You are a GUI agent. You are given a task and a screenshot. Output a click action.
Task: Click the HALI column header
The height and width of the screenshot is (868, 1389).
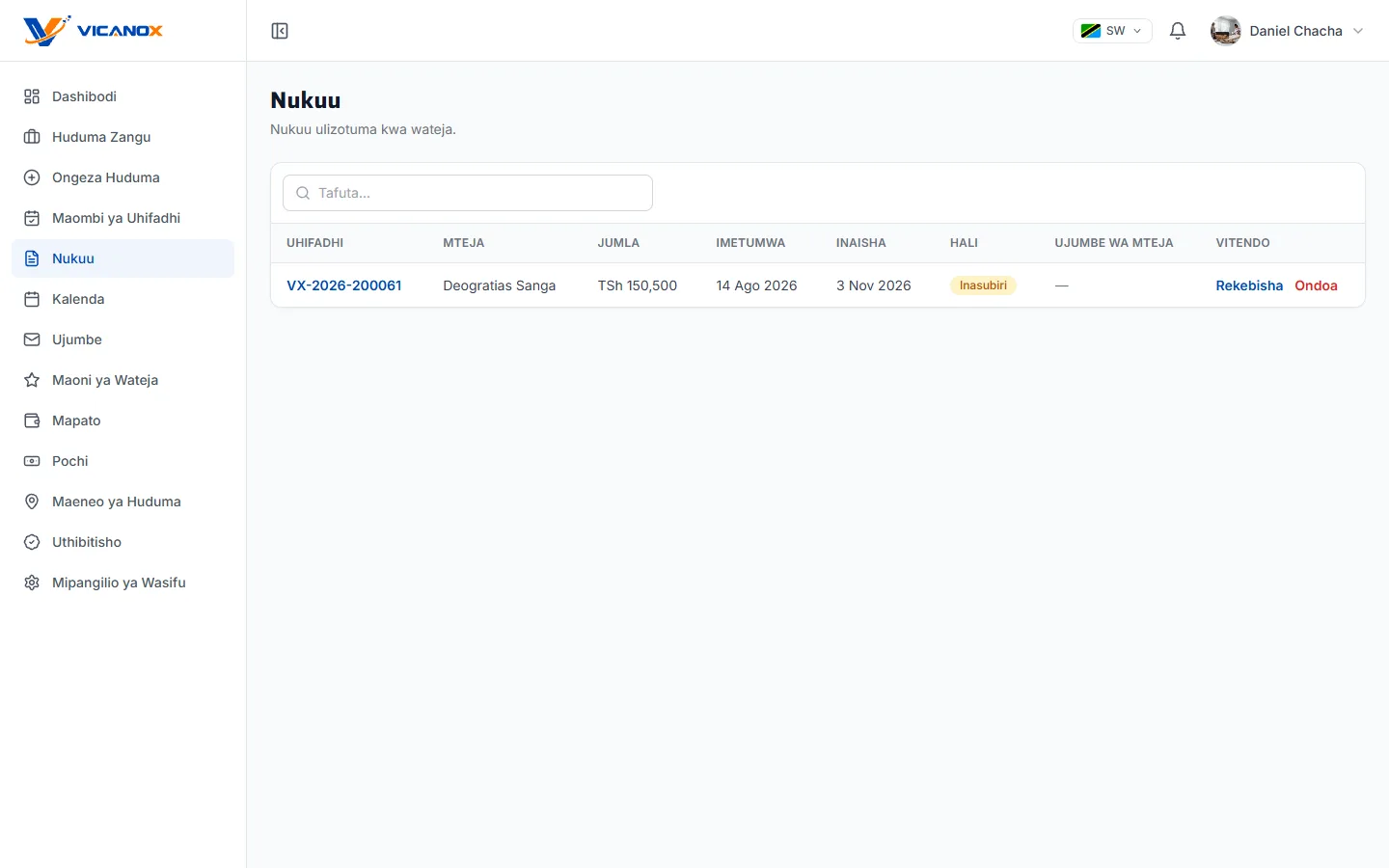tap(964, 243)
